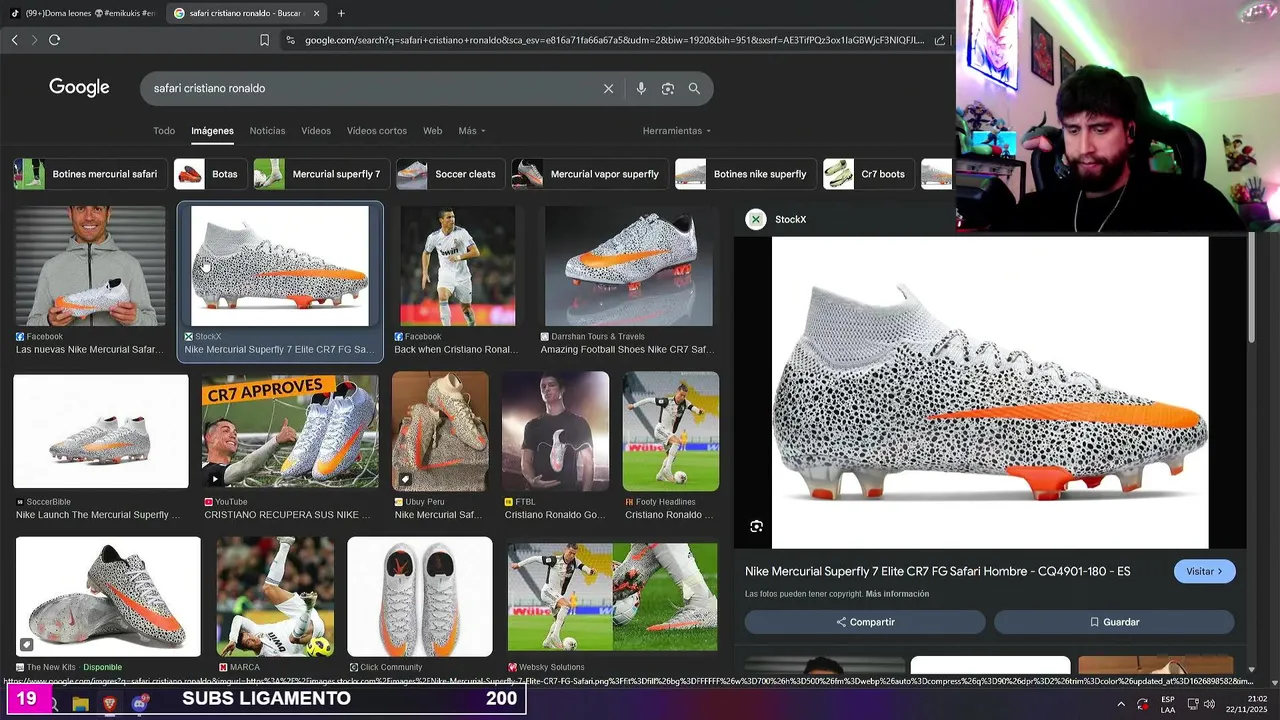1280x720 pixels.
Task: Select the 'Mercurial superfly 7' filter chip
Action: tap(321, 174)
